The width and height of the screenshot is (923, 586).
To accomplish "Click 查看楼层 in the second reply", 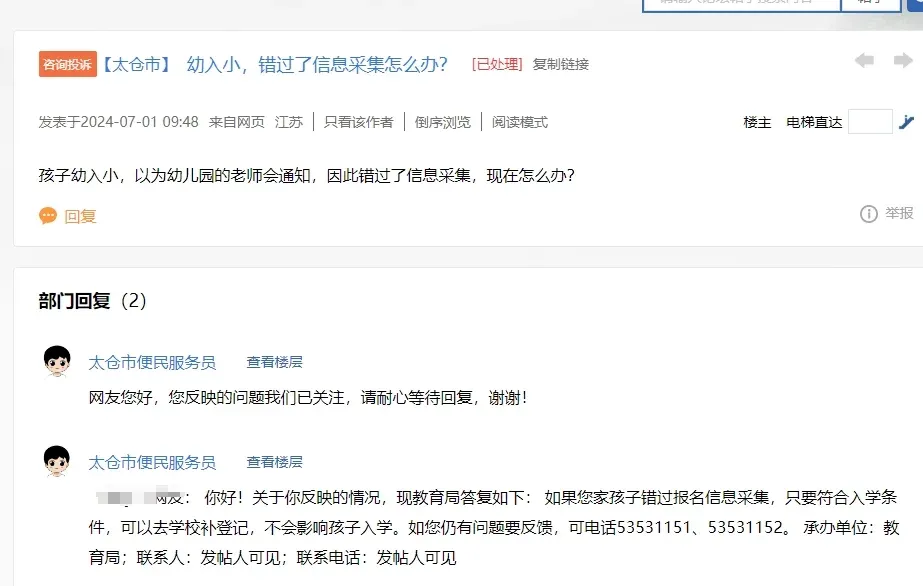I will click(x=274, y=462).
